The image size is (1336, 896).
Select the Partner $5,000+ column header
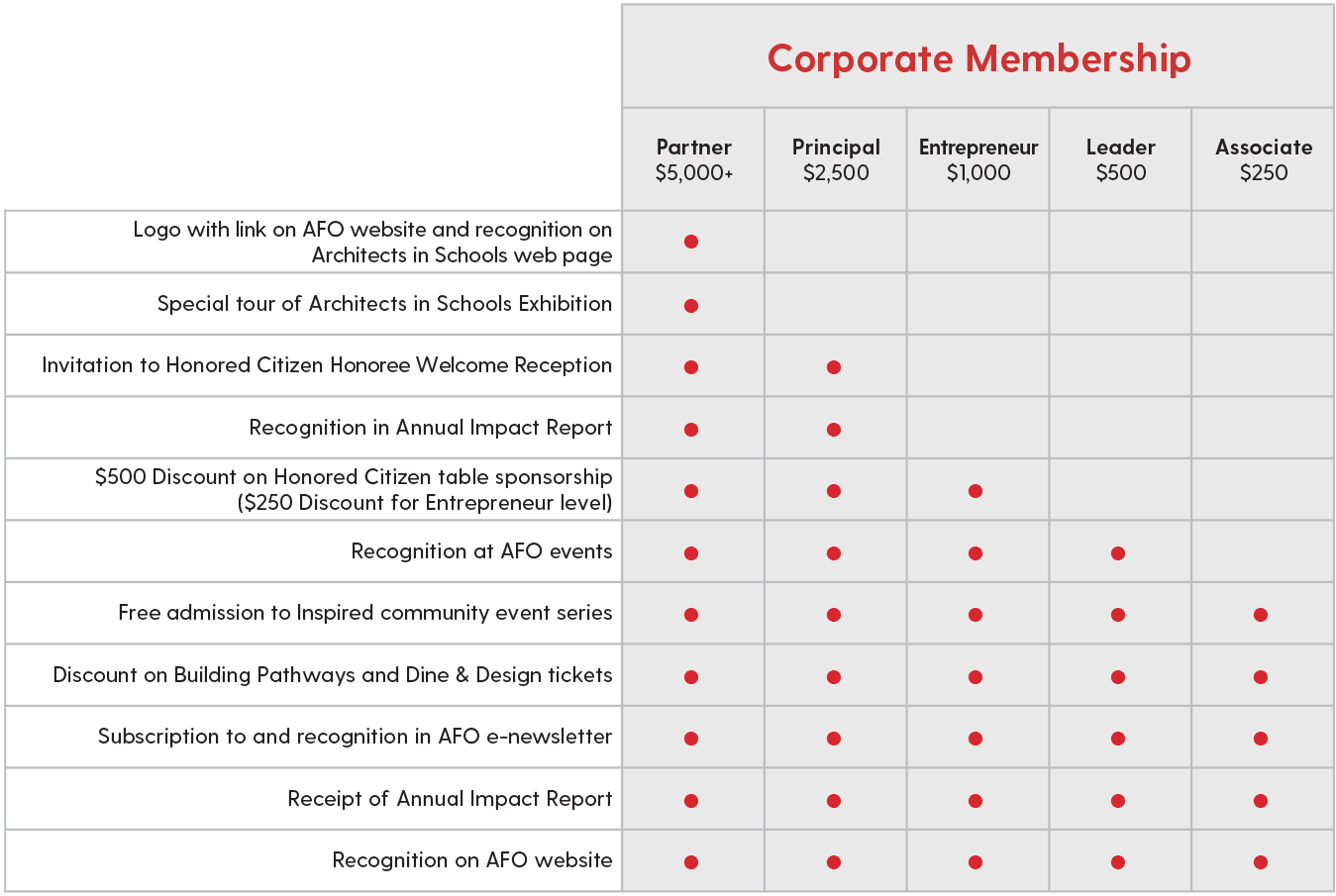pyautogui.click(x=693, y=159)
